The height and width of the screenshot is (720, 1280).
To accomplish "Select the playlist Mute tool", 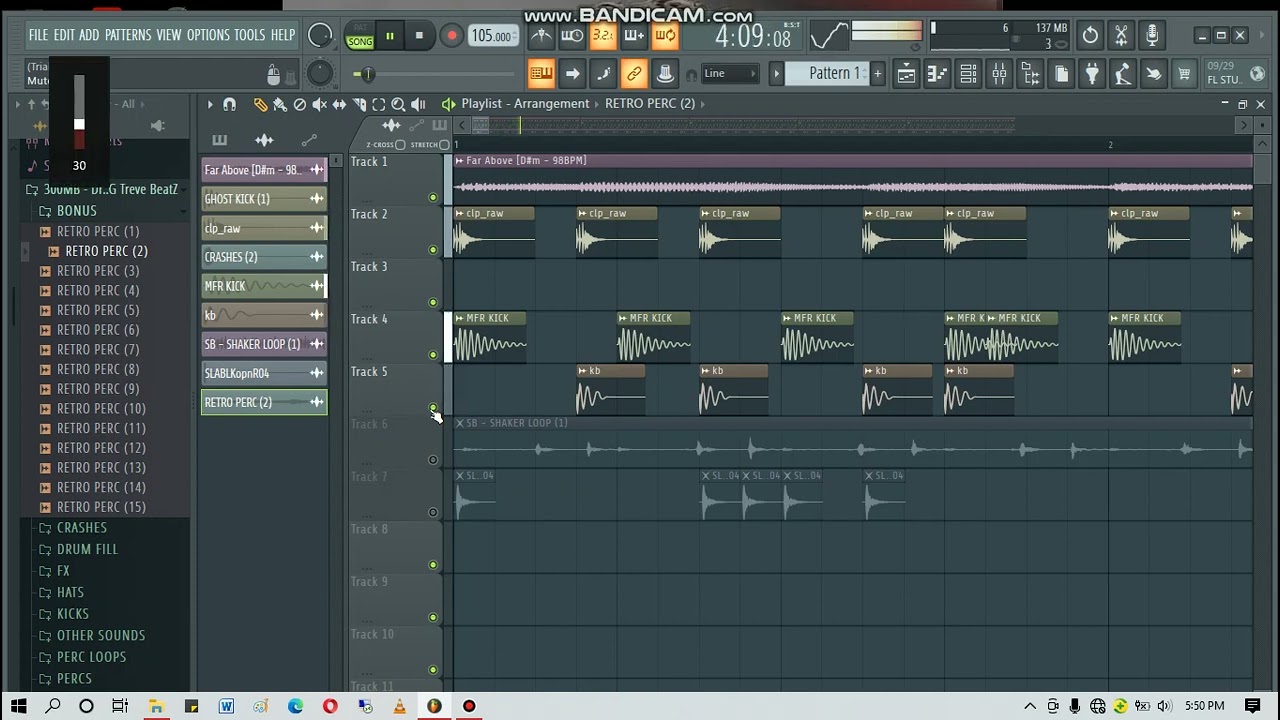I will pos(320,104).
